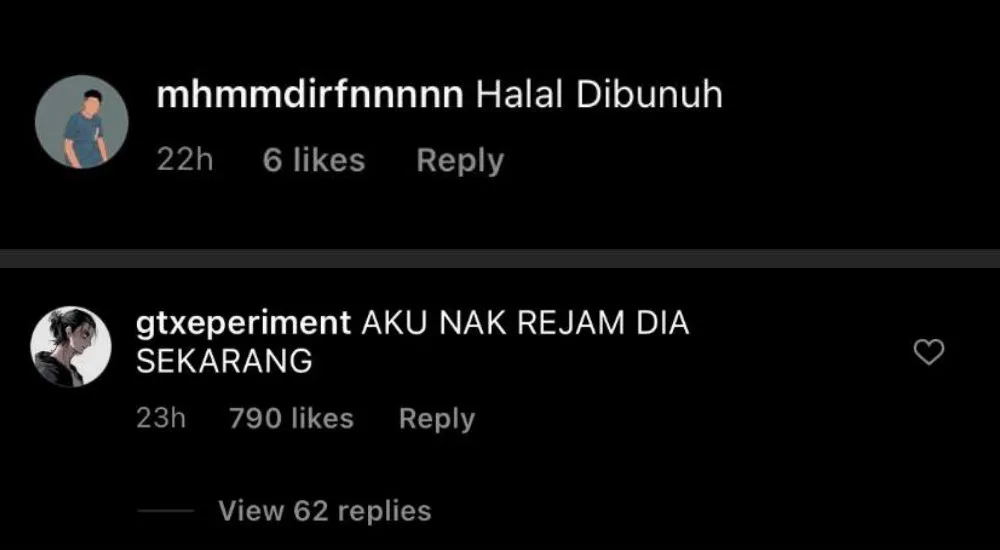Image resolution: width=1000 pixels, height=550 pixels.
Task: Reply to the Halal Dibunuh comment
Action: pyautogui.click(x=460, y=160)
